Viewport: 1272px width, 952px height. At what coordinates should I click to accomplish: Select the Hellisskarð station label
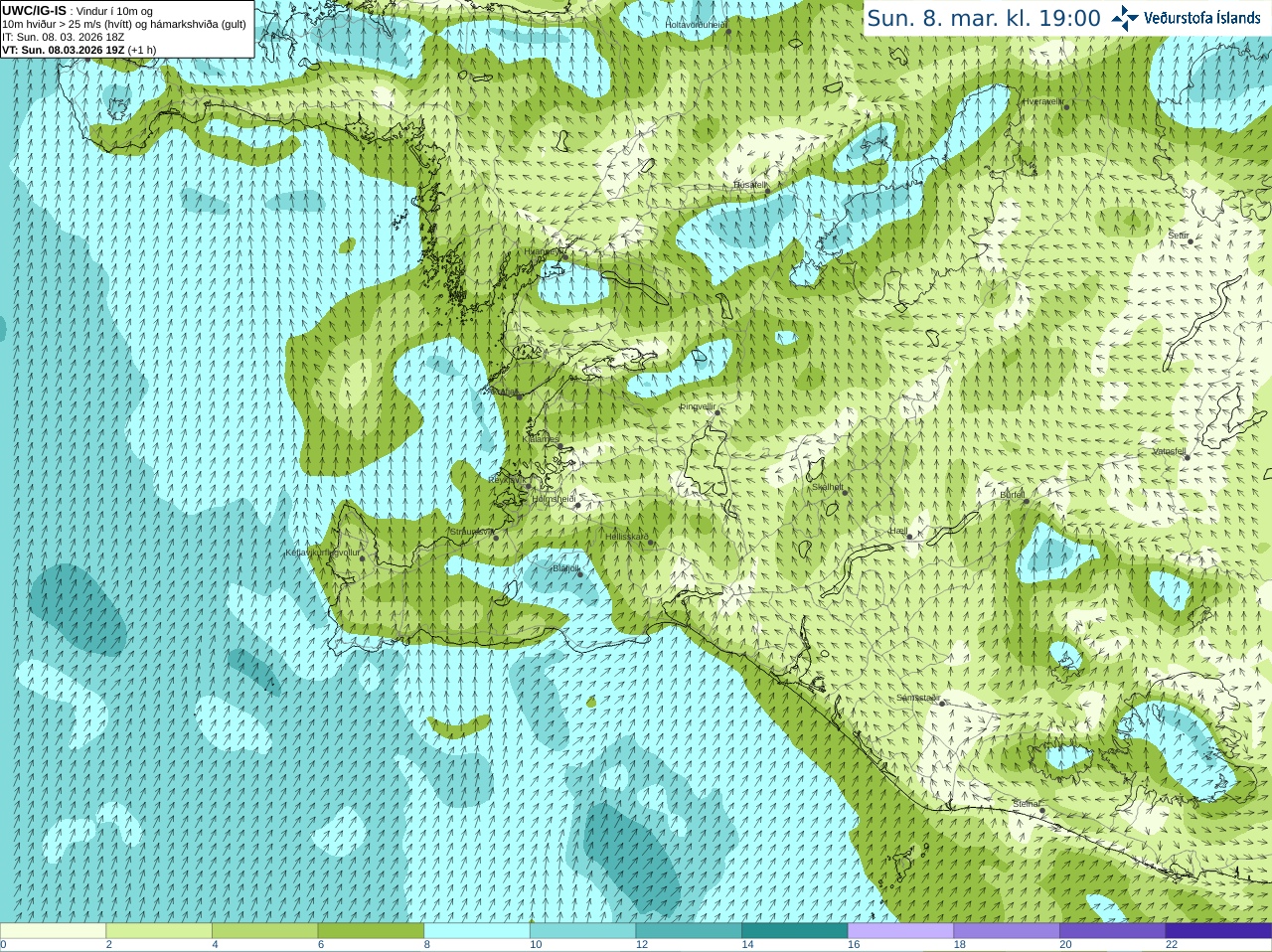pos(627,537)
